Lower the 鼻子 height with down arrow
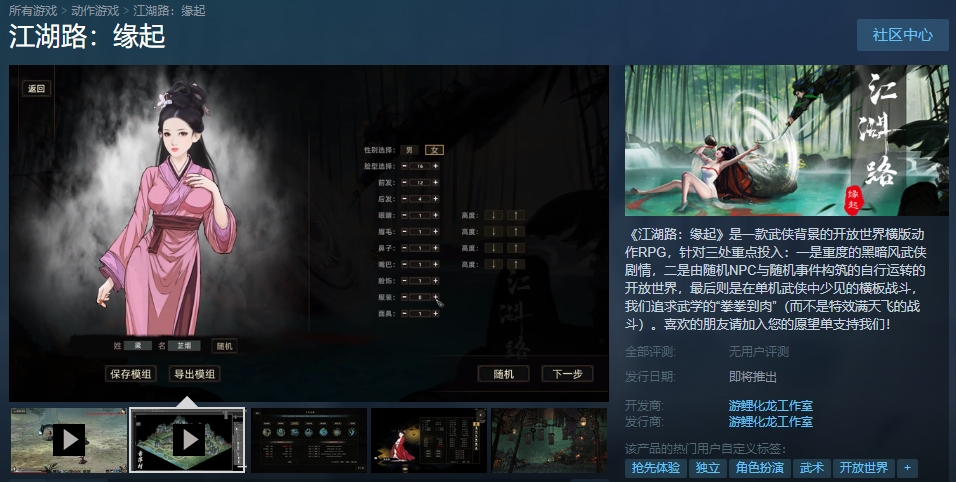 coord(494,248)
